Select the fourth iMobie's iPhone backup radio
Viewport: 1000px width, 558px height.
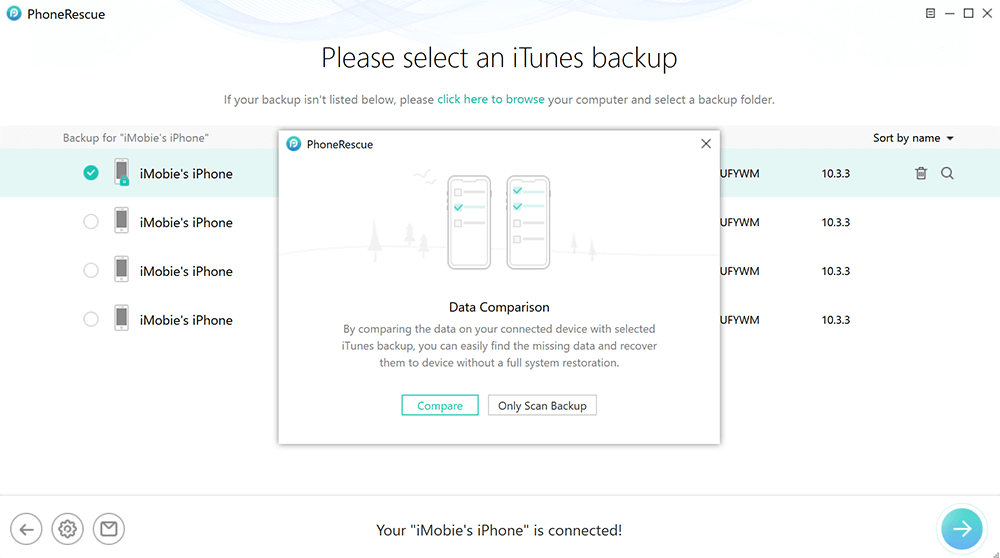click(x=91, y=320)
